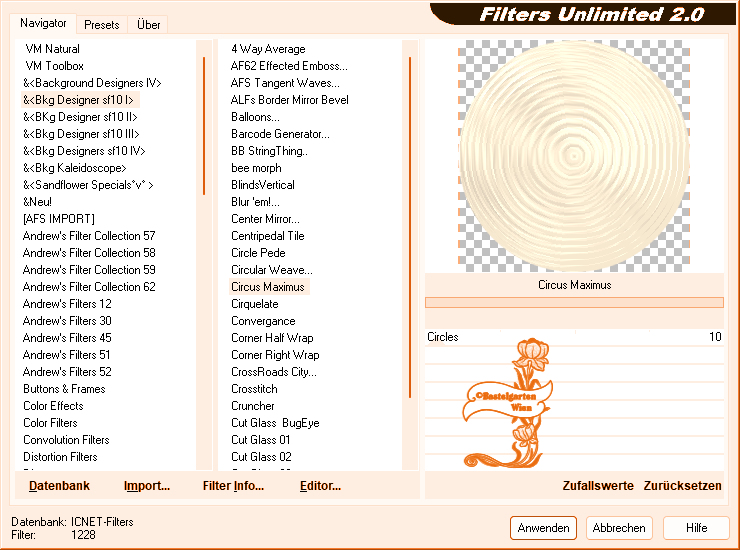The image size is (740, 550).
Task: Click Import... link
Action: (x=147, y=486)
